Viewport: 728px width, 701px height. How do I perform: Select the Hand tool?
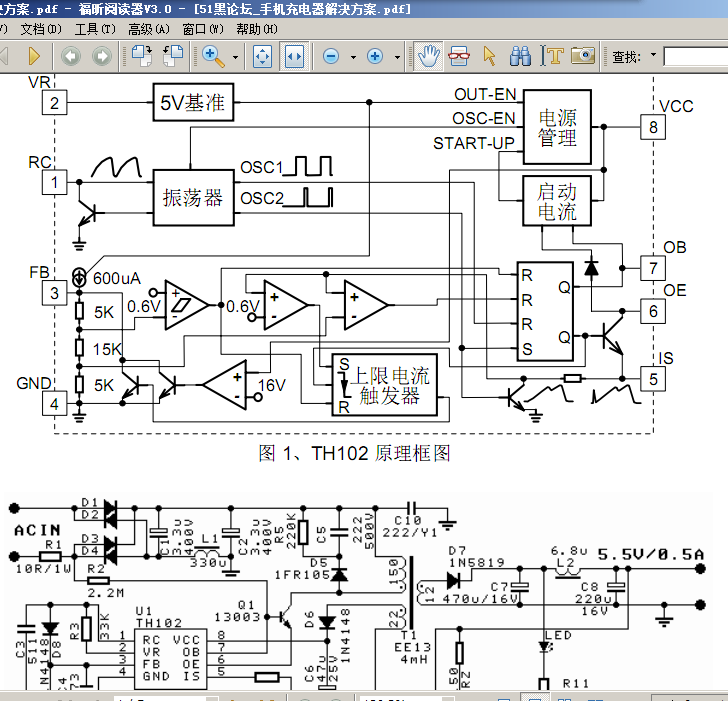[428, 56]
